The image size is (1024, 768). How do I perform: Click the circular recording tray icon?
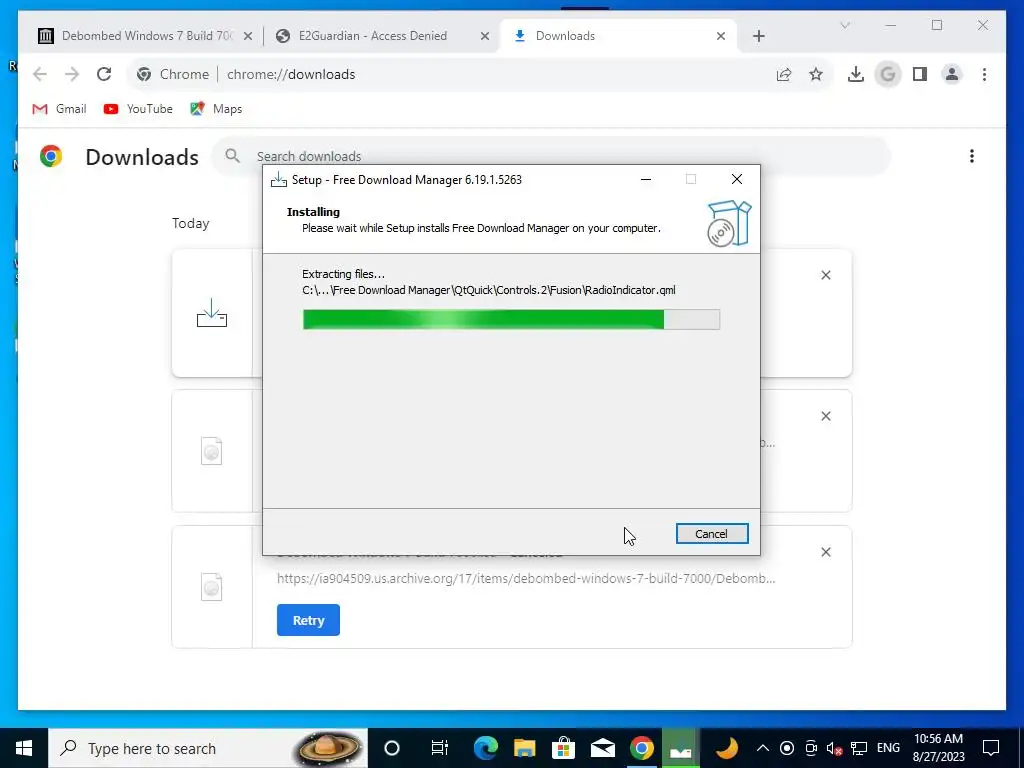tap(787, 748)
